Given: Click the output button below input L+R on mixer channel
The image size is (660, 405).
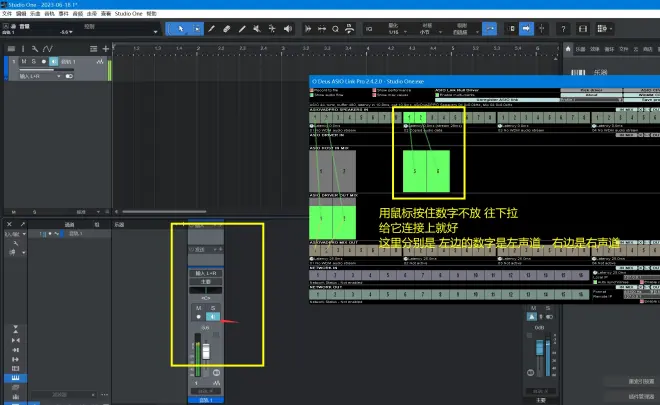Looking at the screenshot, I should click(206, 282).
